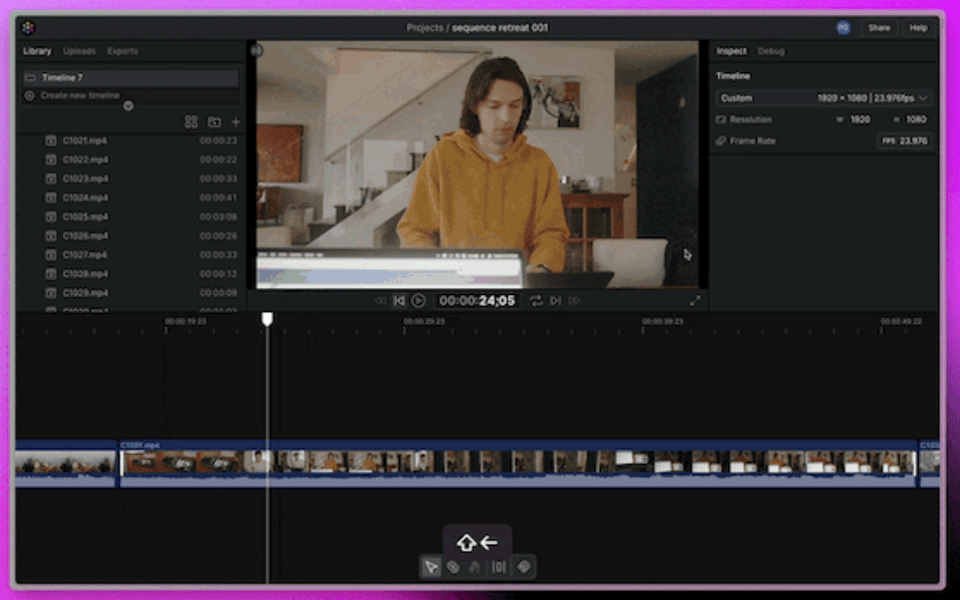The image size is (960, 600).
Task: Click the grid view icon in Library panel
Action: coord(191,121)
